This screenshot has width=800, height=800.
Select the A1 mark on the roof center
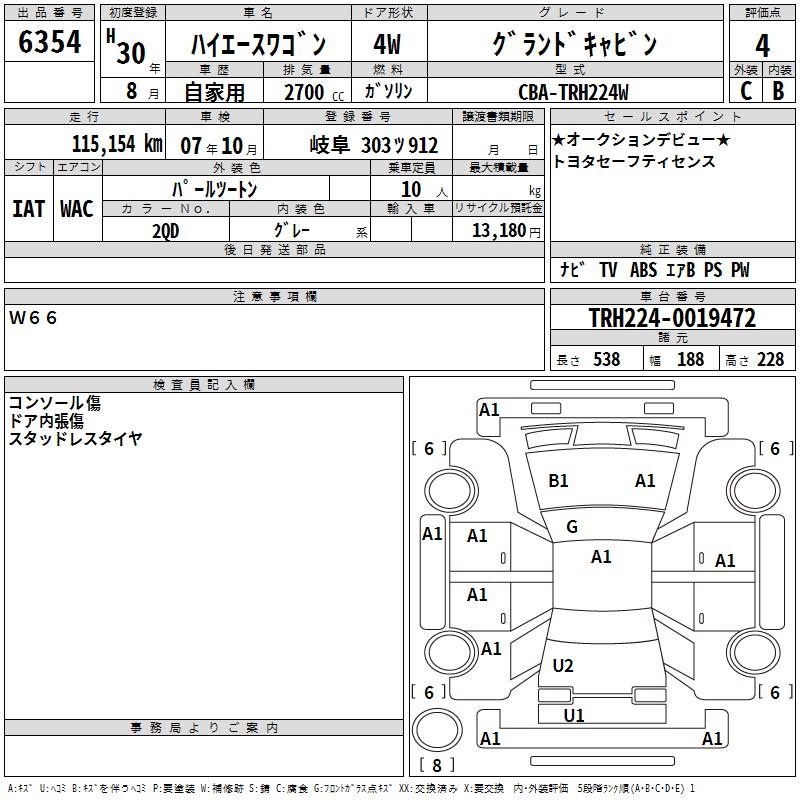[x=601, y=557]
